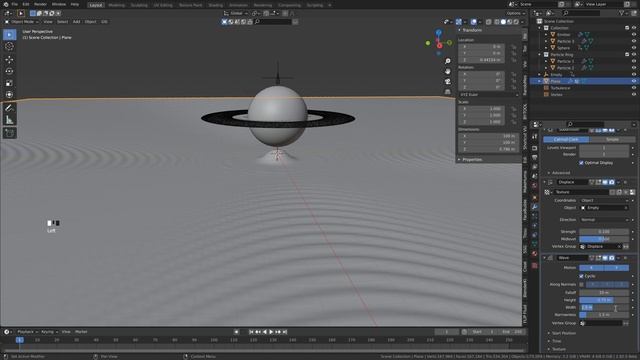Image resolution: width=640 pixels, height=360 pixels.
Task: Select the Transform tool
Action: point(9,95)
